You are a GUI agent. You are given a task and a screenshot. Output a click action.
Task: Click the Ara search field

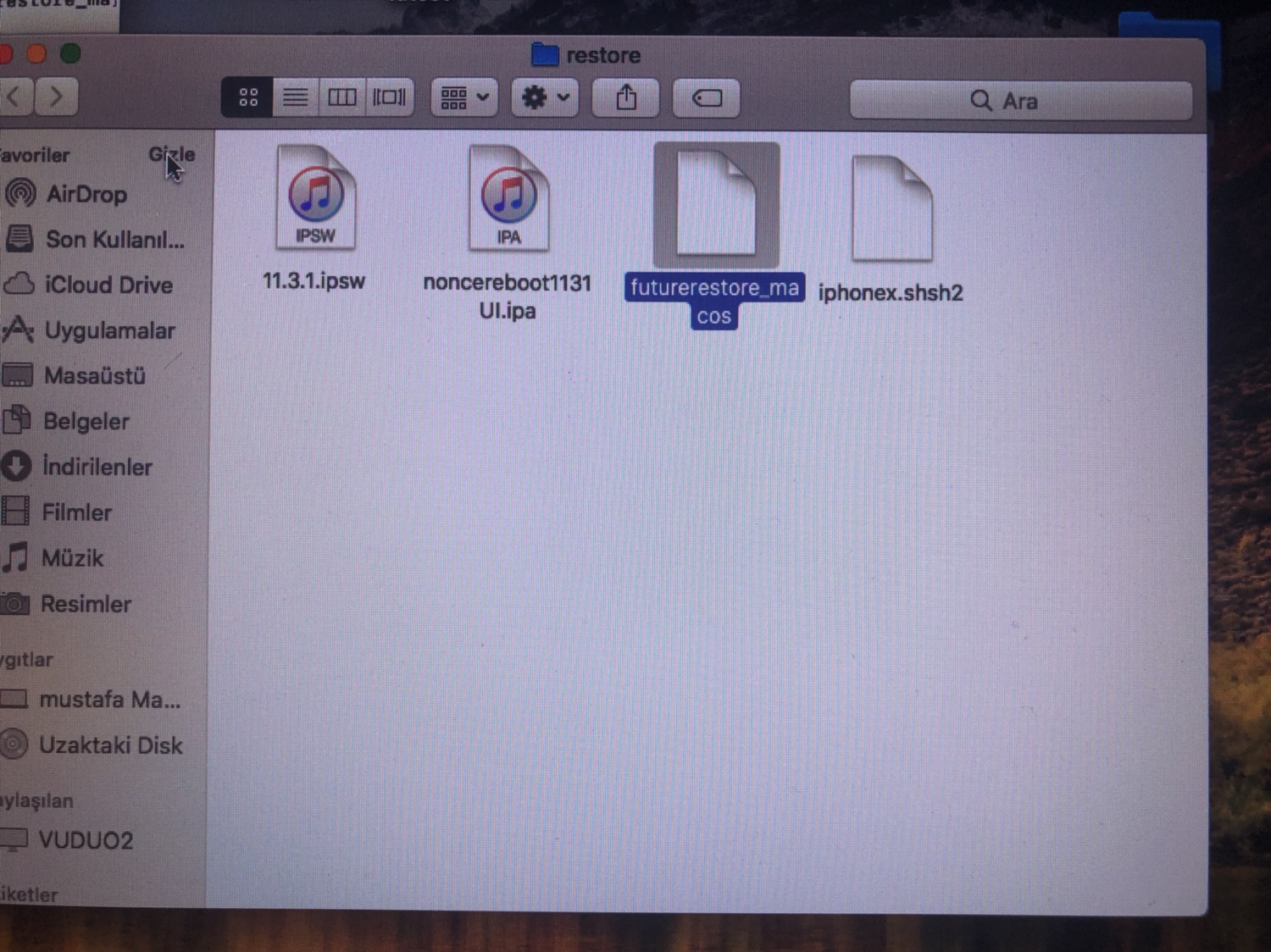click(x=1020, y=101)
